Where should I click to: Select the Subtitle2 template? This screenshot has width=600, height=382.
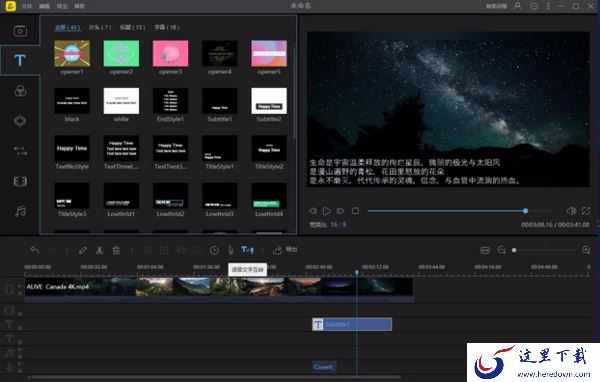click(x=269, y=101)
